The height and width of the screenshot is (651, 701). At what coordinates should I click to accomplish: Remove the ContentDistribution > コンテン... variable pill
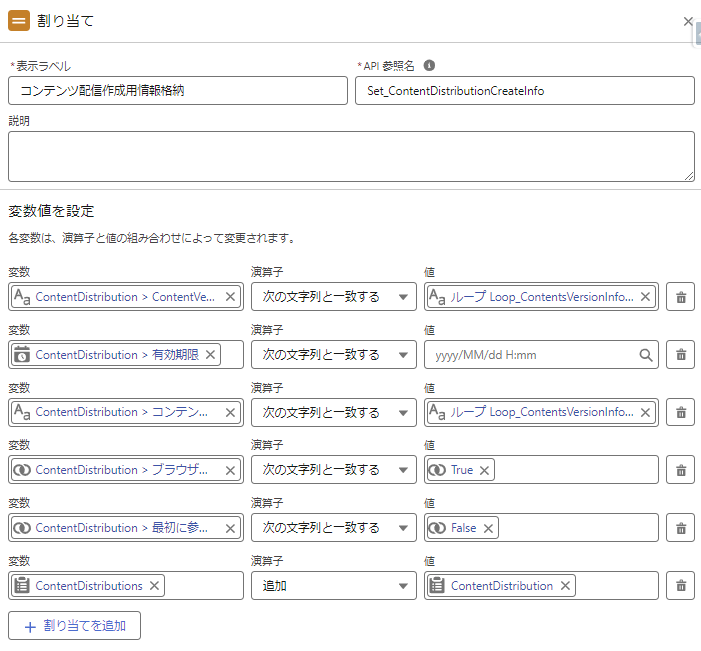230,412
